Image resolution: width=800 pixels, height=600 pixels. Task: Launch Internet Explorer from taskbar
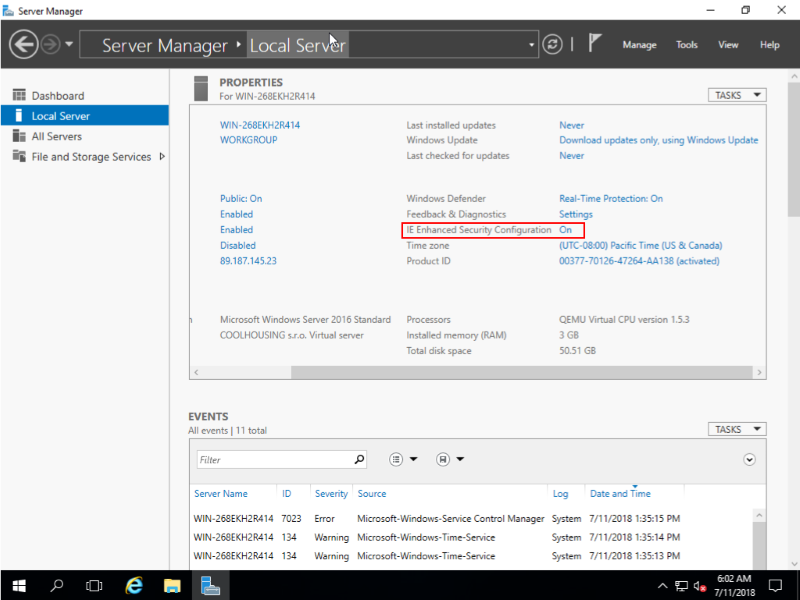click(134, 585)
